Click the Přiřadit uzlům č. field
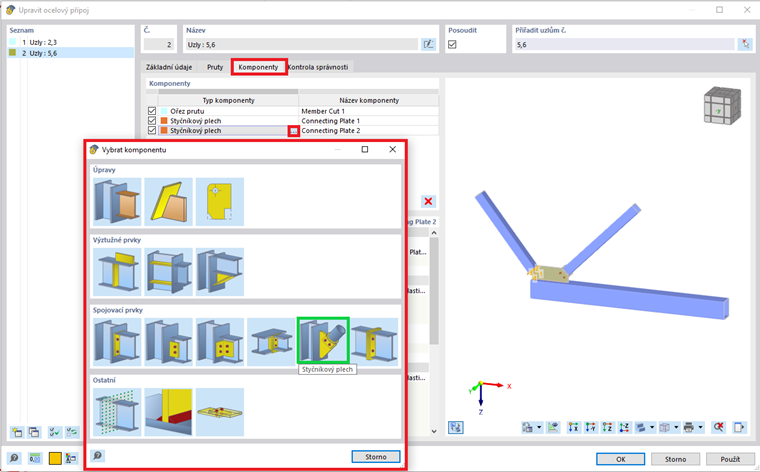The image size is (760, 472). pyautogui.click(x=624, y=45)
